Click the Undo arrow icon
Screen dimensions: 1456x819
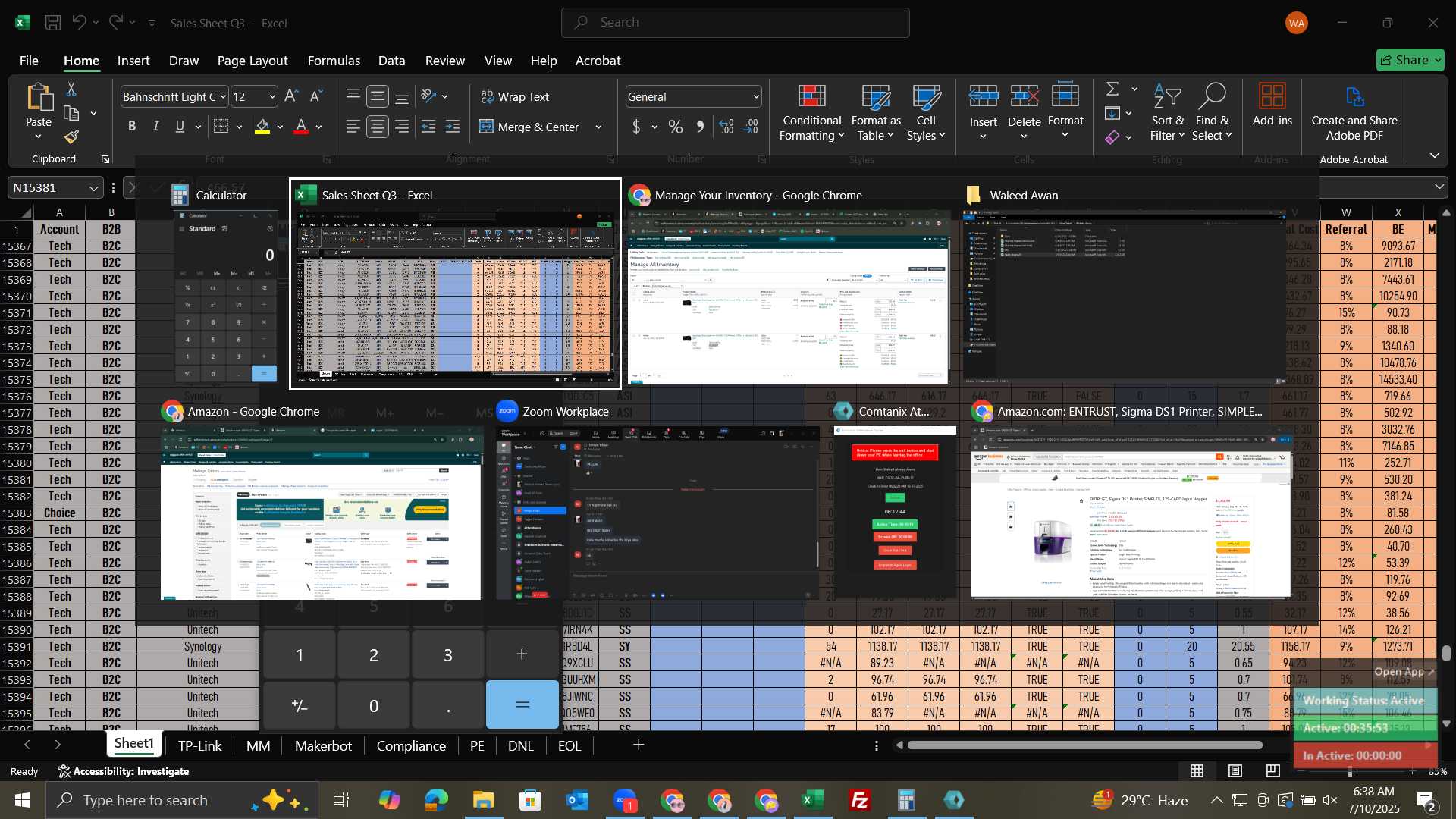[x=79, y=23]
